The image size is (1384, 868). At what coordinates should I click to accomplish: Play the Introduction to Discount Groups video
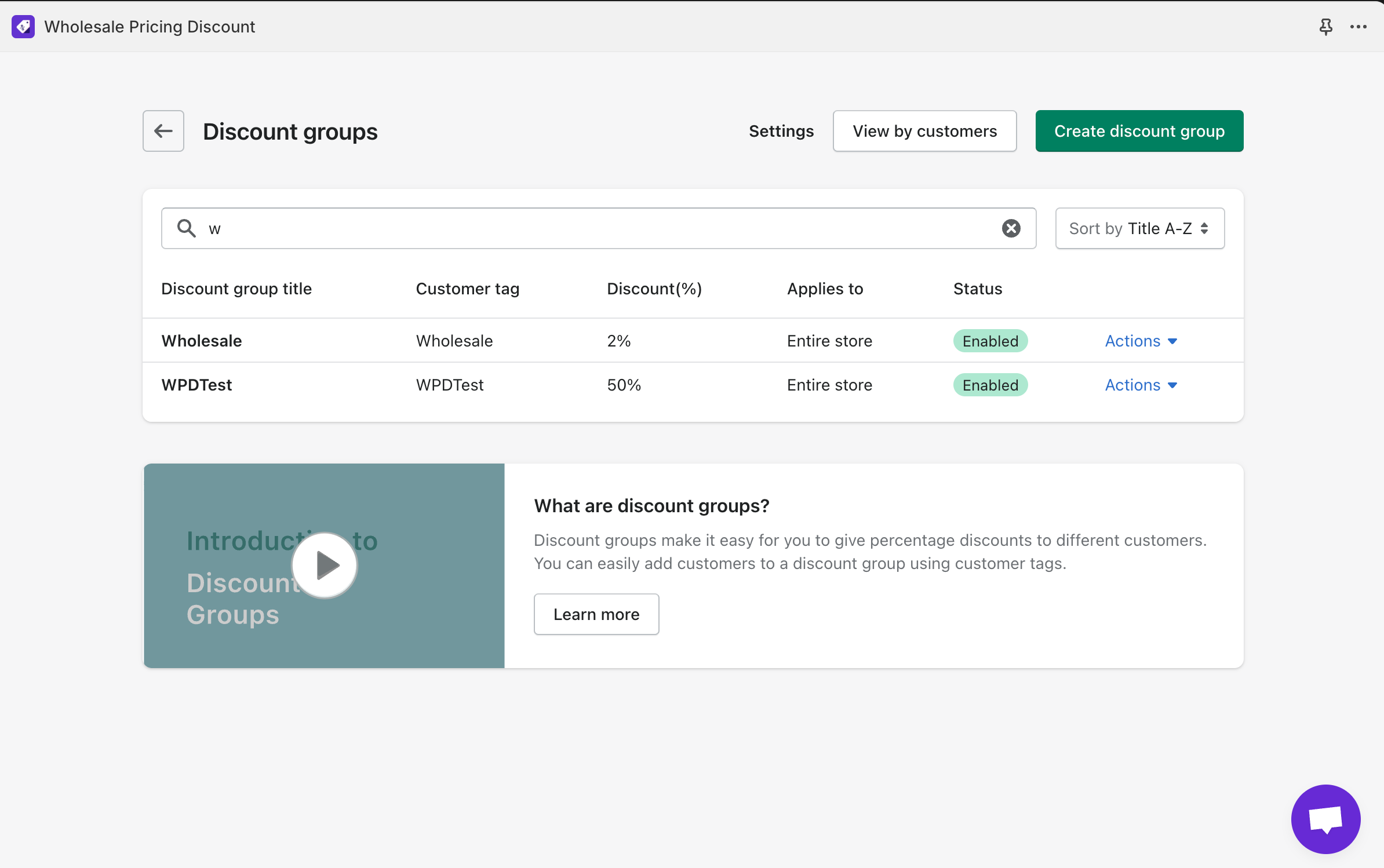click(325, 565)
